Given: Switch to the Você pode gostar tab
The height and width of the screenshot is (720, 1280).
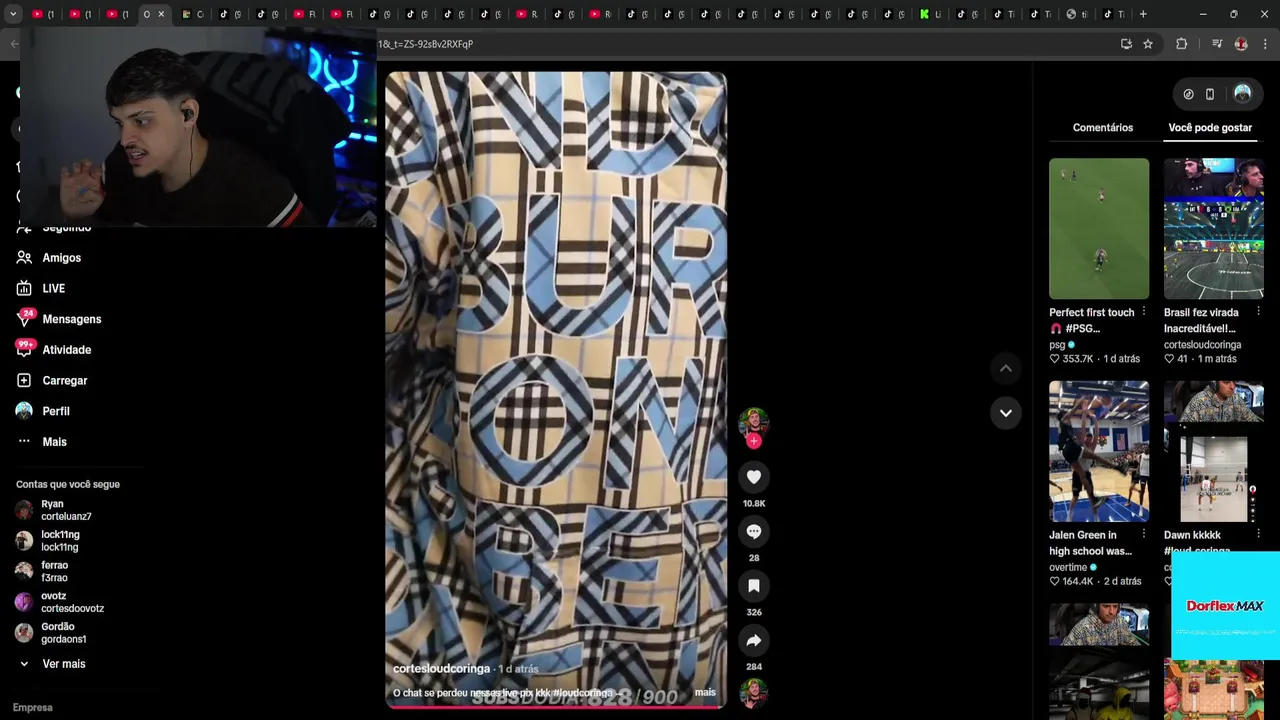Looking at the screenshot, I should point(1210,128).
